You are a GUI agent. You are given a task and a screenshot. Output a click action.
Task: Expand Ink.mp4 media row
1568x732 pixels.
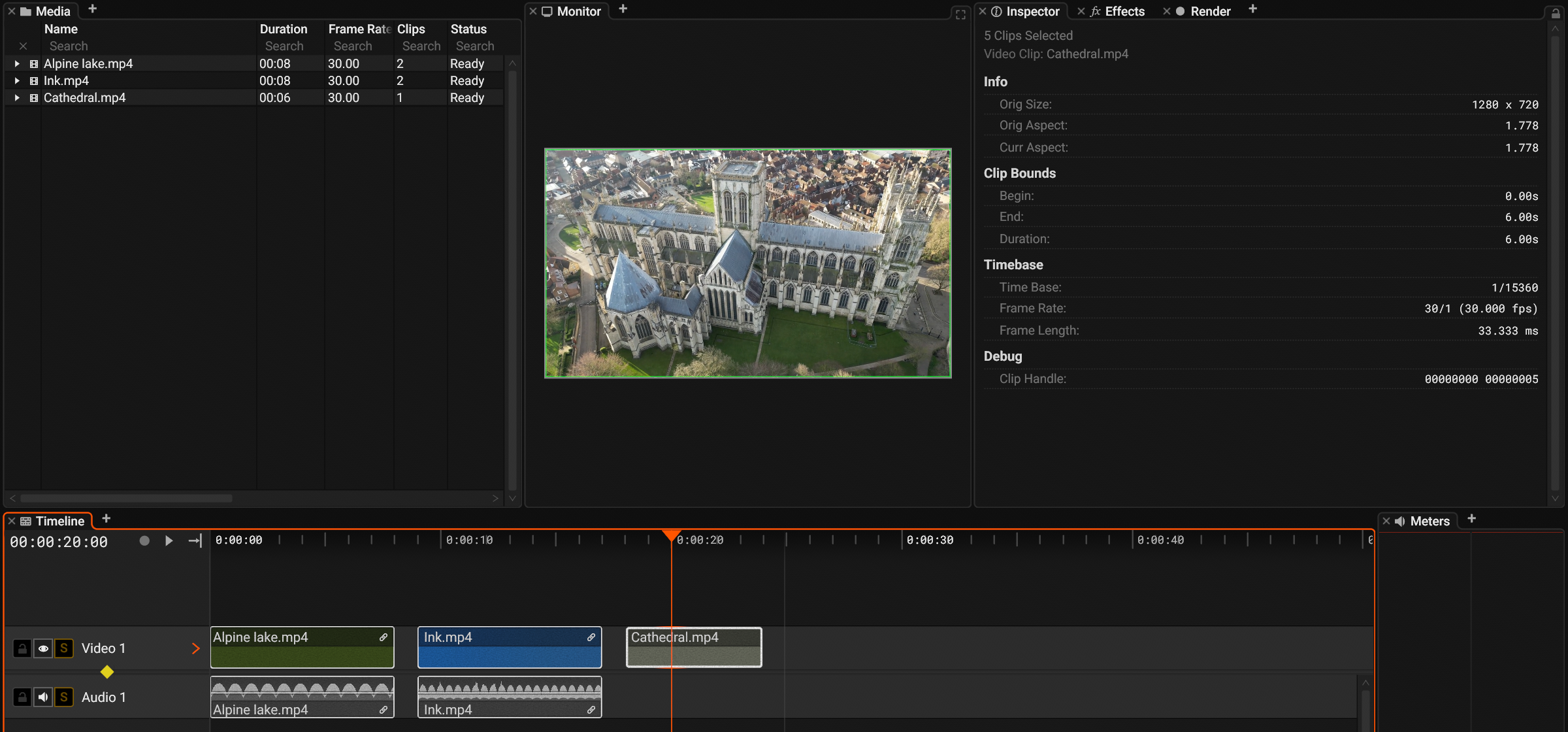point(17,80)
